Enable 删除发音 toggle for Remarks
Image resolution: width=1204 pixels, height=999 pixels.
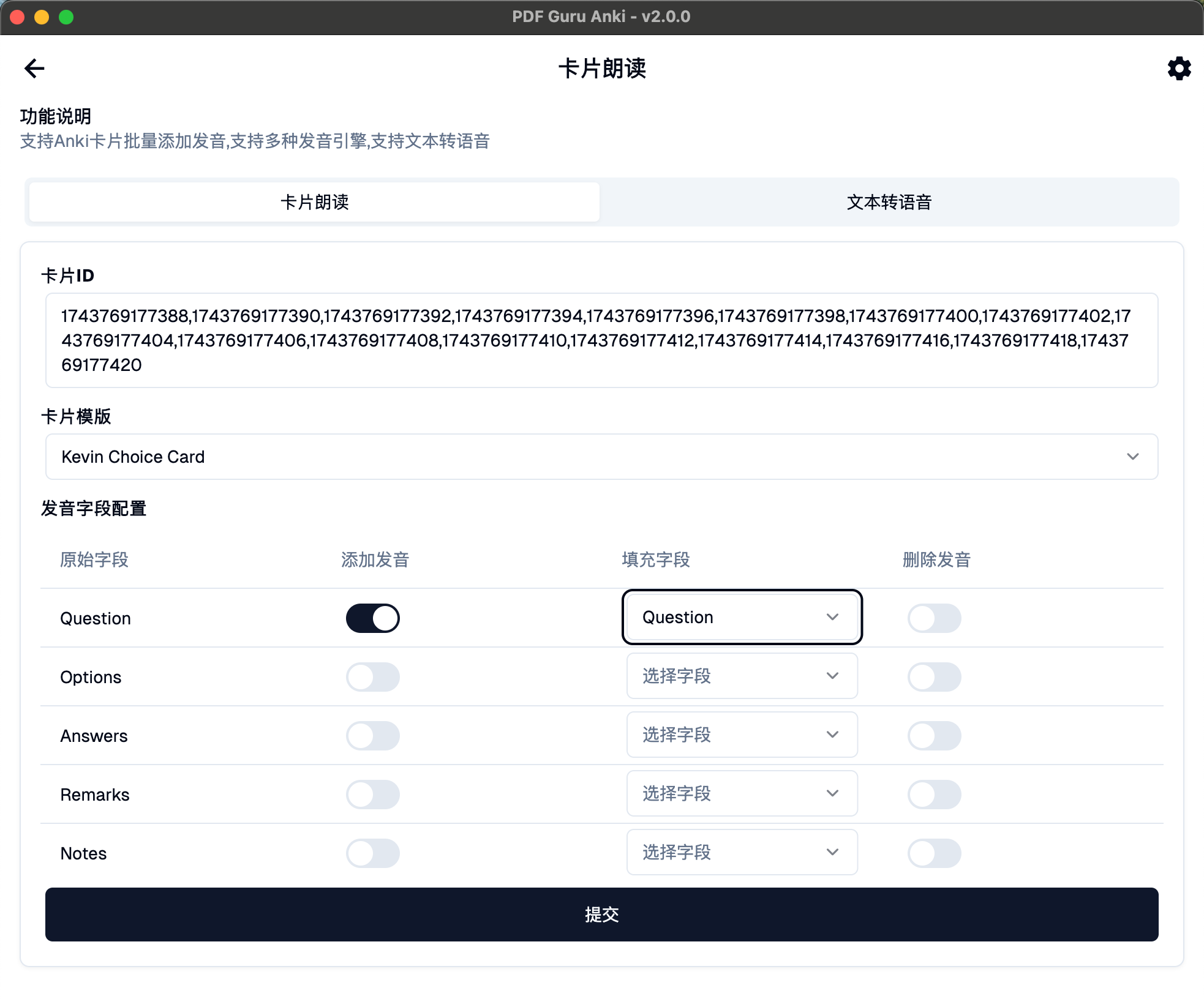pos(935,795)
